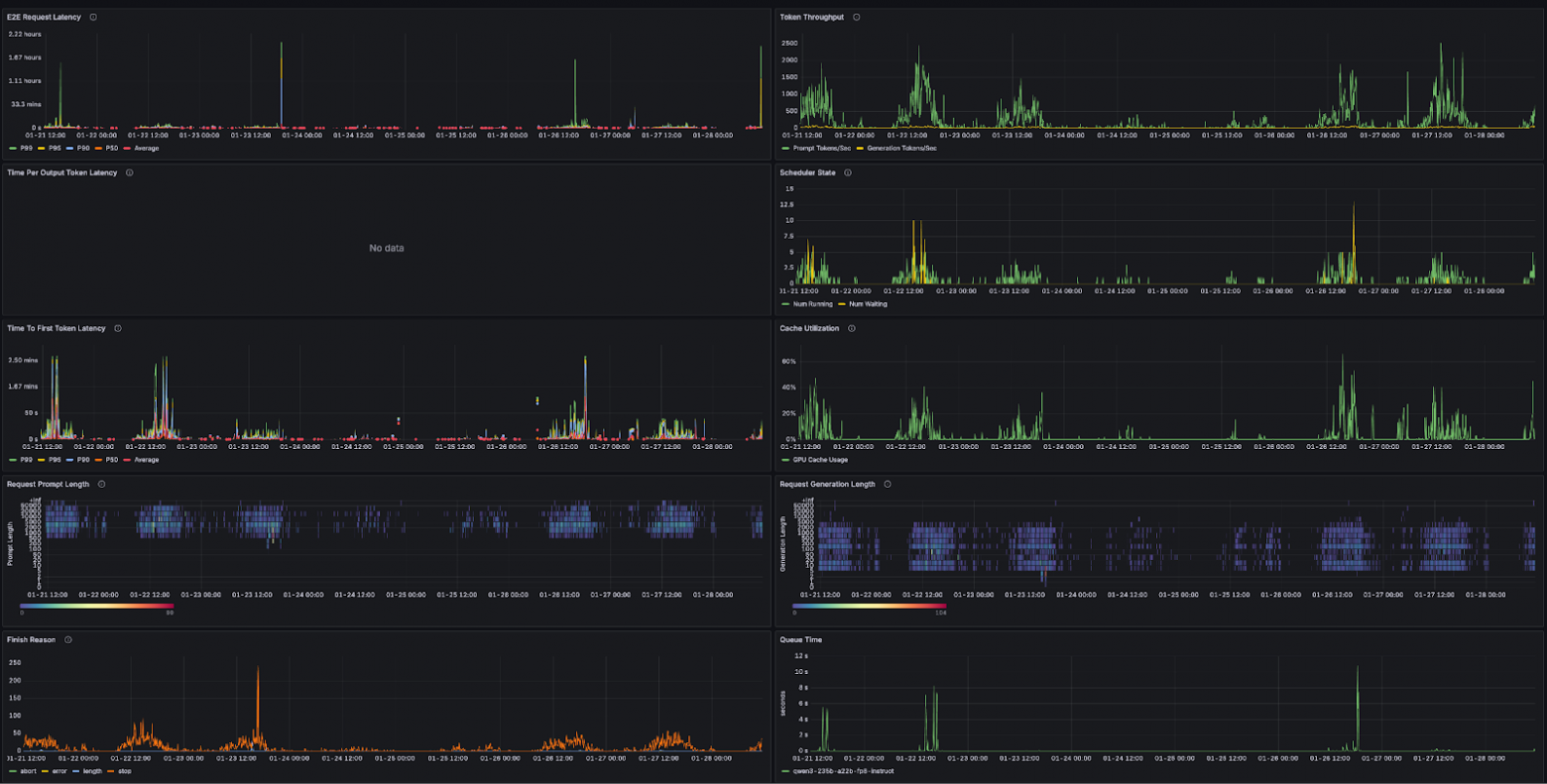
Task: Toggle Num Running legend series
Action: point(807,304)
